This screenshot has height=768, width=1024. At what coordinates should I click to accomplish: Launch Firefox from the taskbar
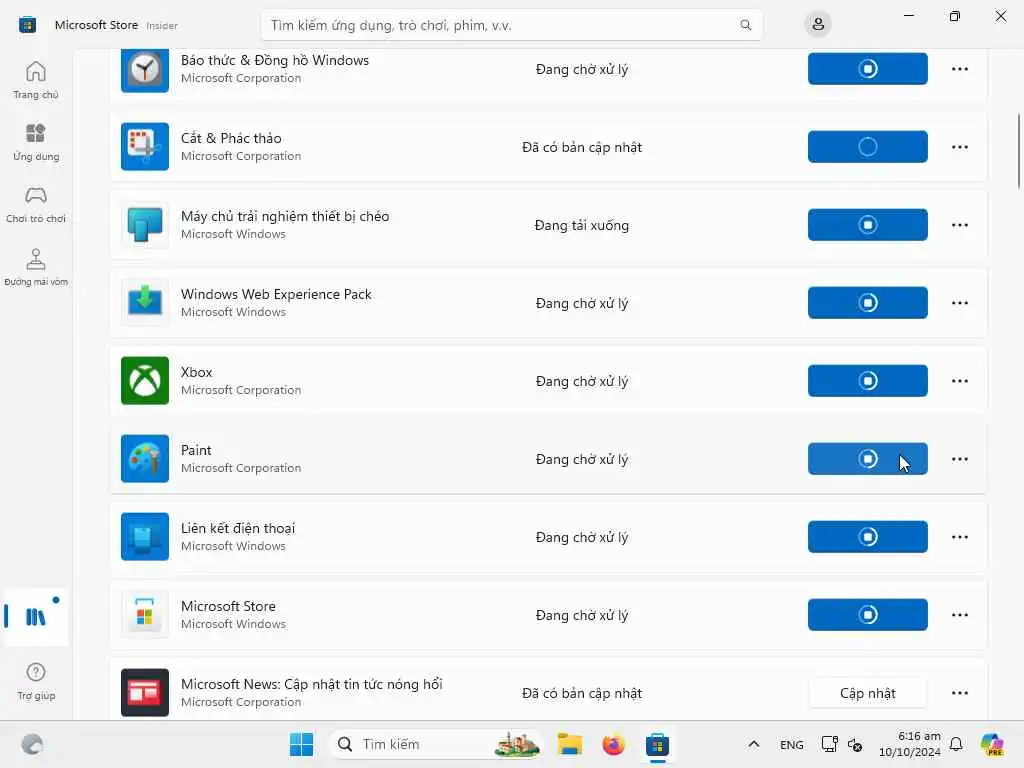(613, 744)
